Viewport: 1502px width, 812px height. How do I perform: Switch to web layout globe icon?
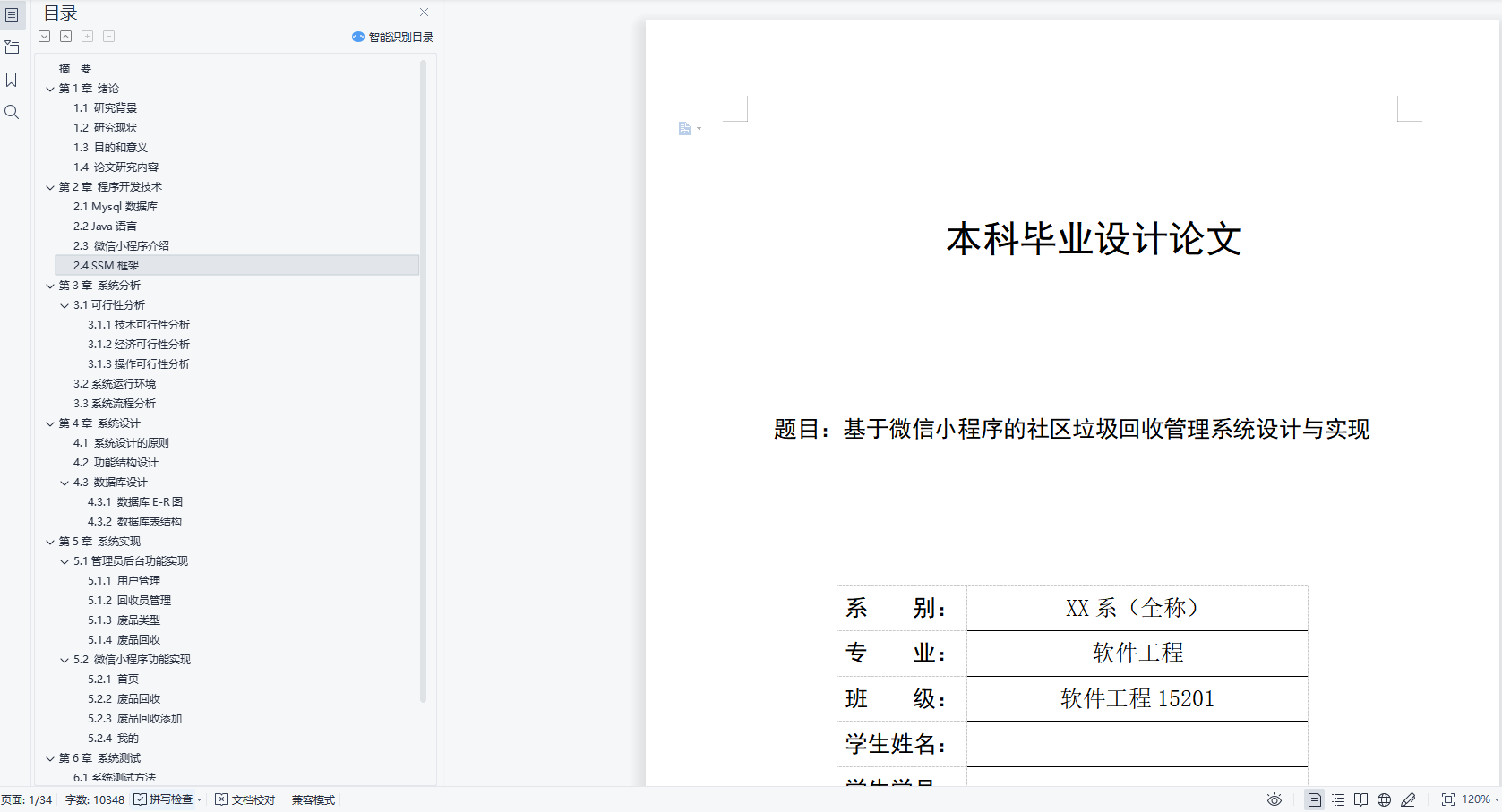pos(1385,799)
